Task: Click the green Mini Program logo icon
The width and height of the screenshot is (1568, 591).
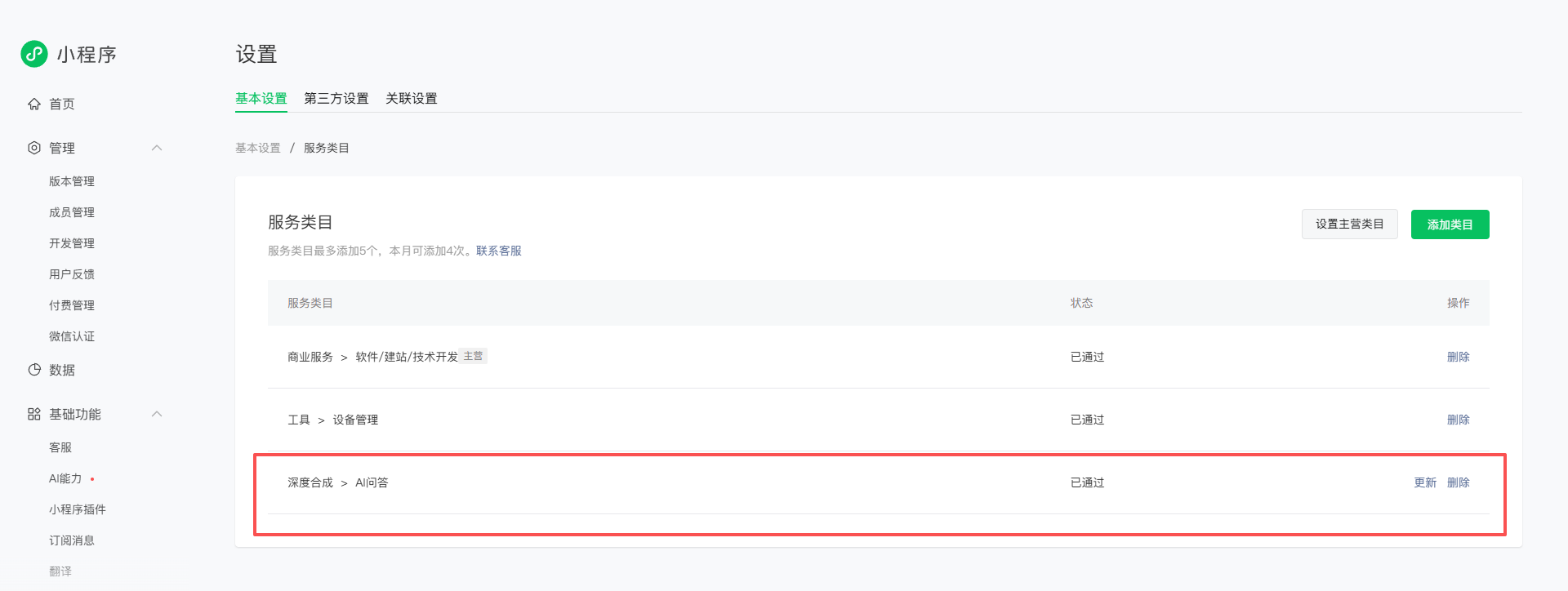Action: pyautogui.click(x=34, y=54)
